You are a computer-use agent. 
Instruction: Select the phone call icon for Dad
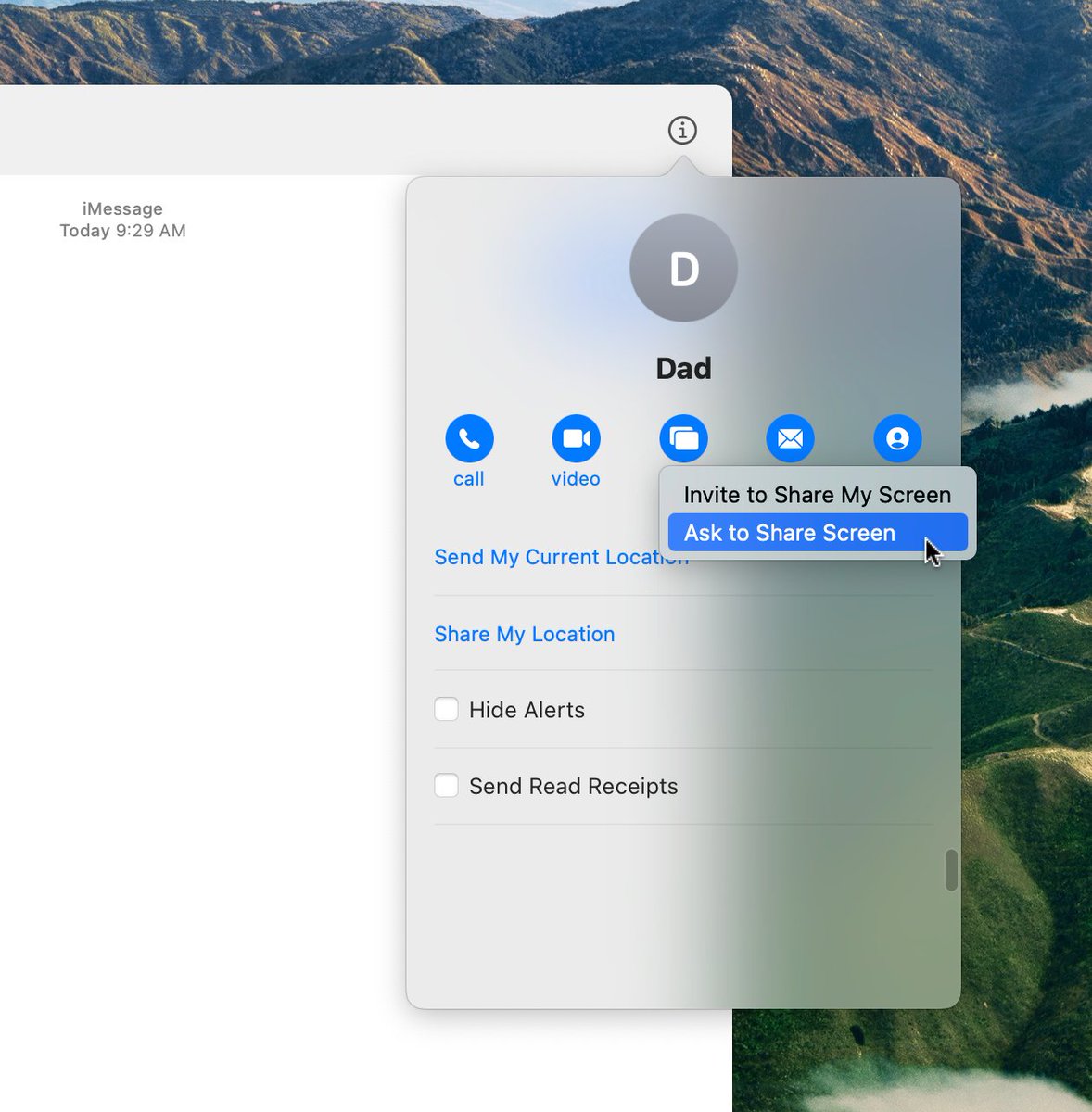click(x=469, y=437)
